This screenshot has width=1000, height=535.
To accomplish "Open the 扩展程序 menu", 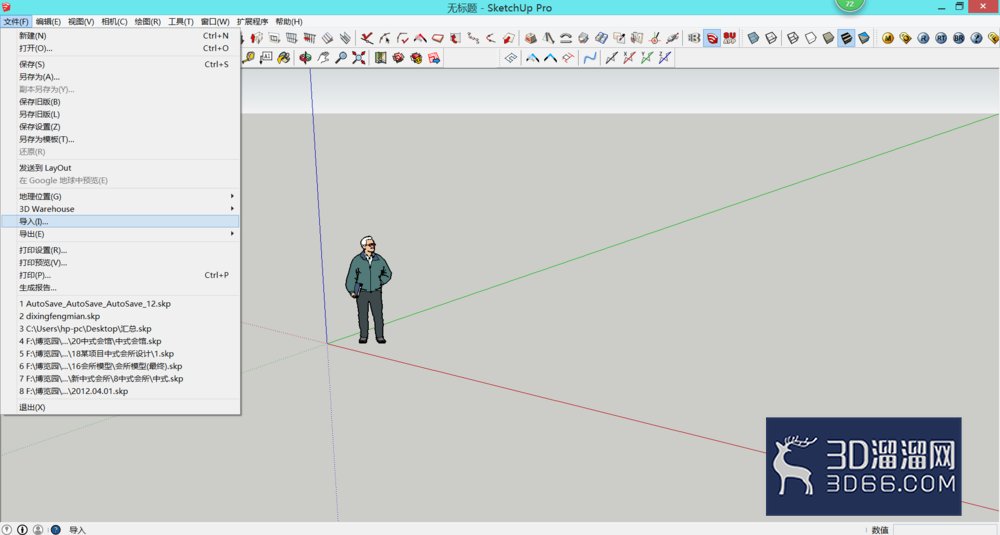I will [253, 22].
